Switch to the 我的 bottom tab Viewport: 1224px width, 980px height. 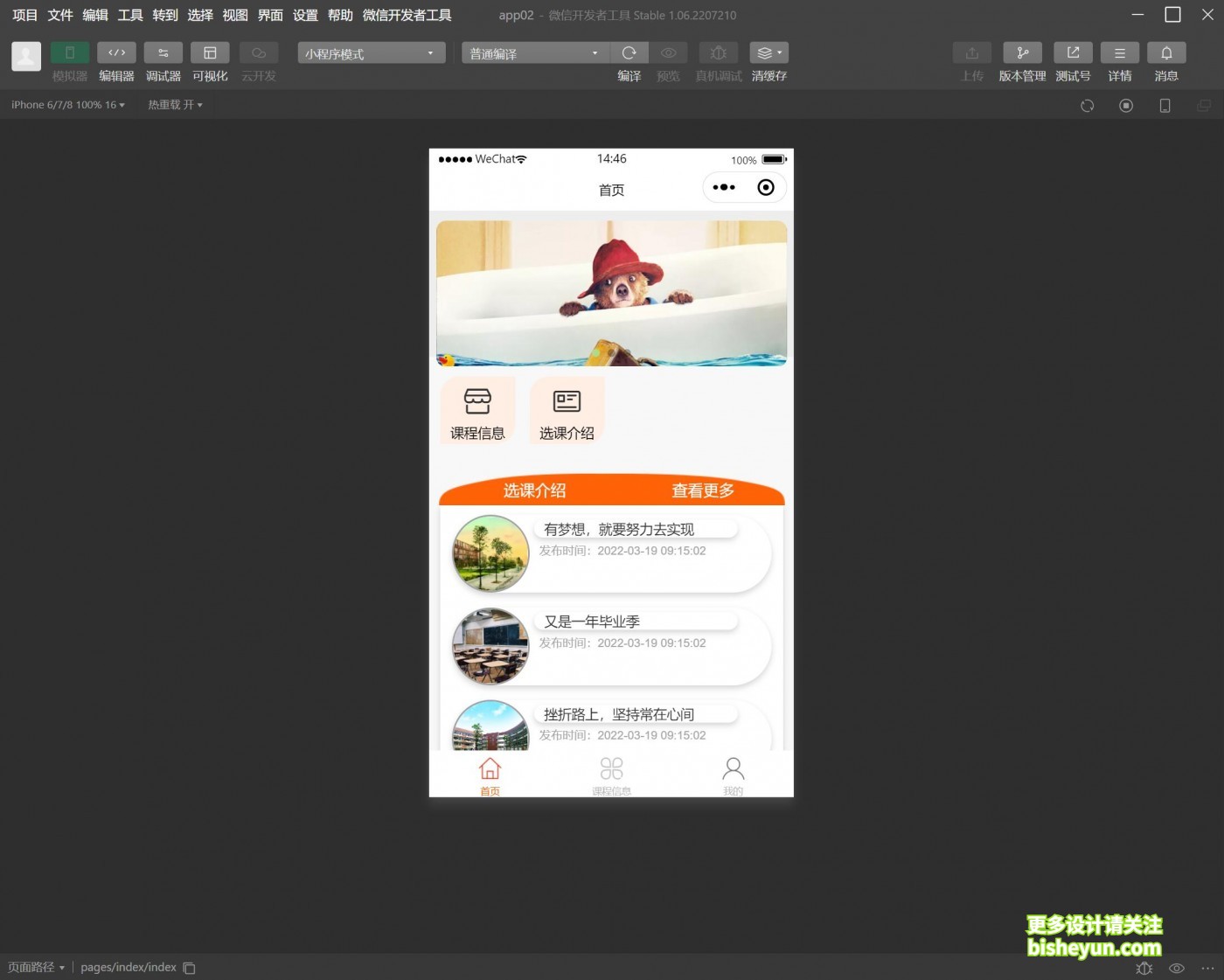click(x=734, y=775)
